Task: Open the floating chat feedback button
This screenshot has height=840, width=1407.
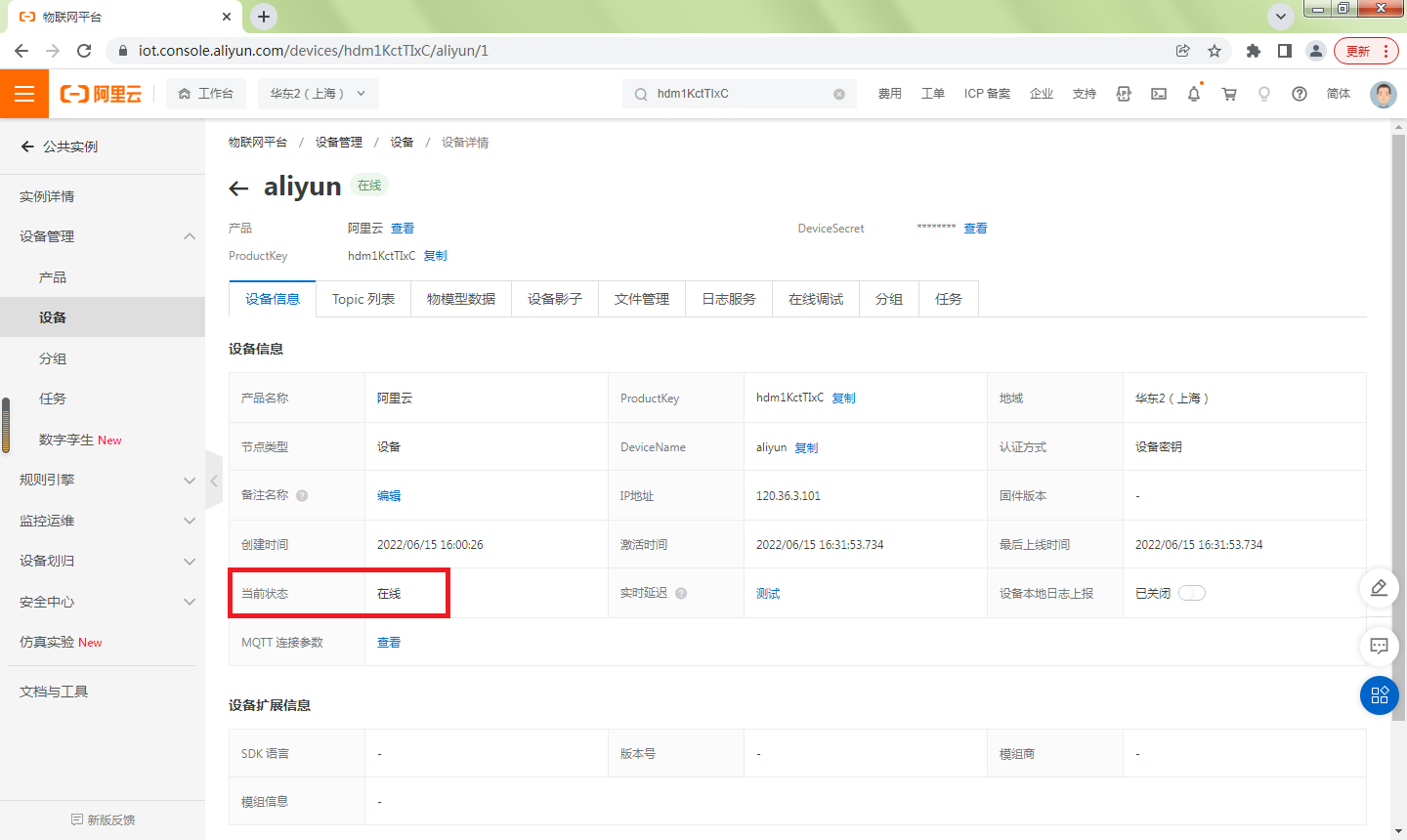Action: (x=1380, y=646)
